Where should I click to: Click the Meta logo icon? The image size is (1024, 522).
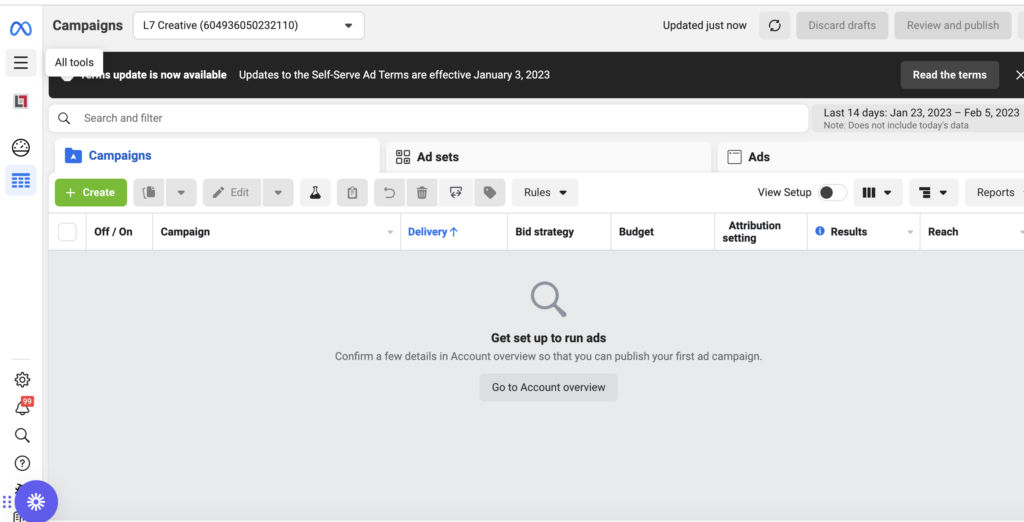tap(20, 29)
